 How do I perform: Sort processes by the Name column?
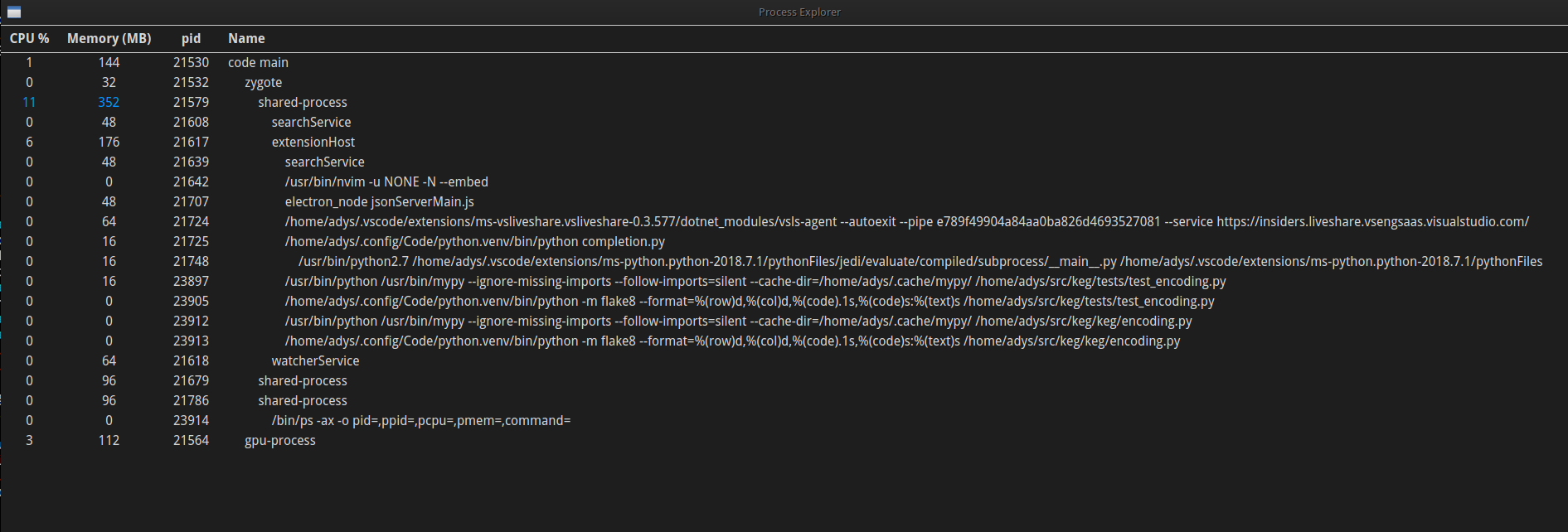click(x=246, y=38)
